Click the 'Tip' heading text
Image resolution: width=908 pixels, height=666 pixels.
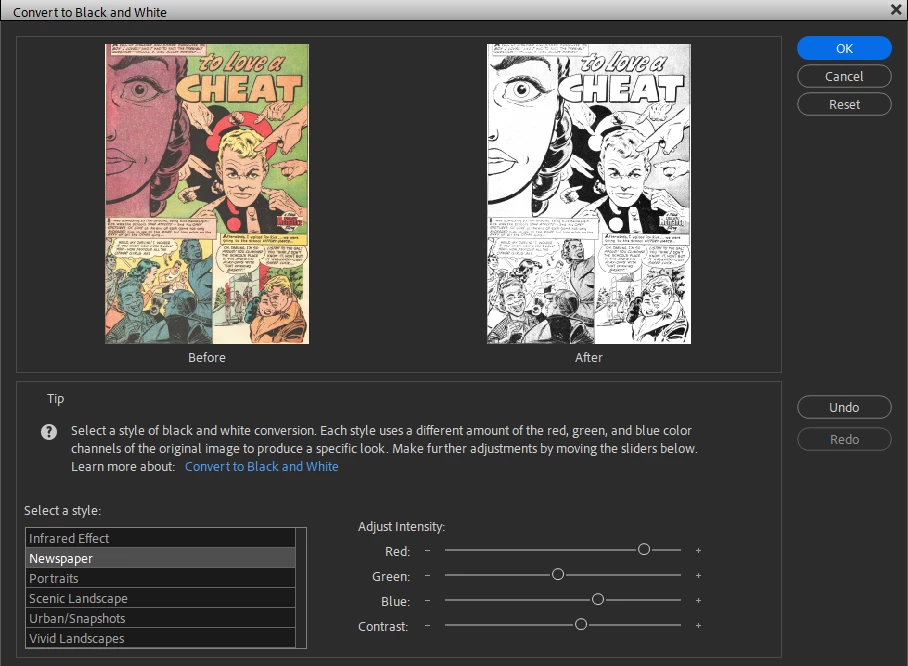56,398
